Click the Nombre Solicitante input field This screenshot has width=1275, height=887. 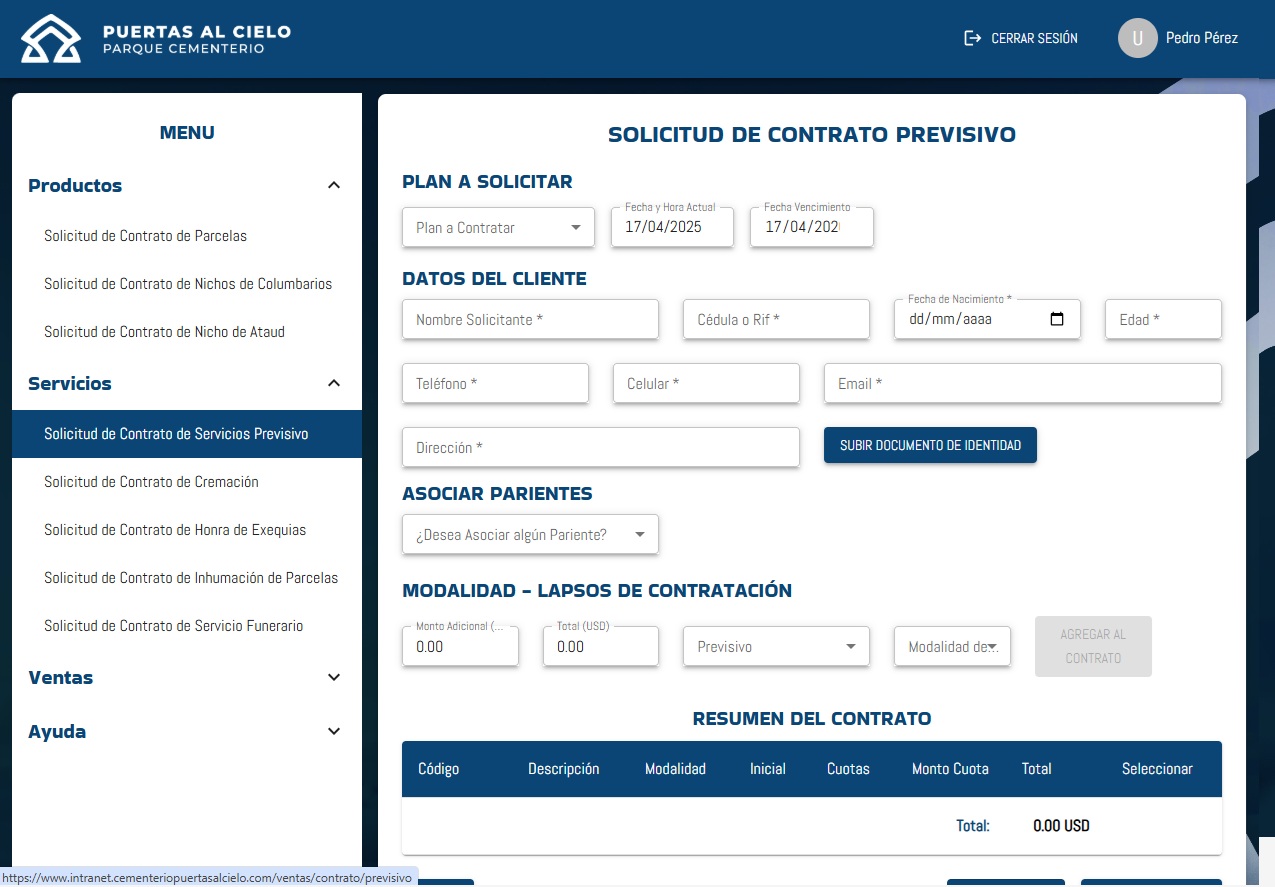click(530, 320)
